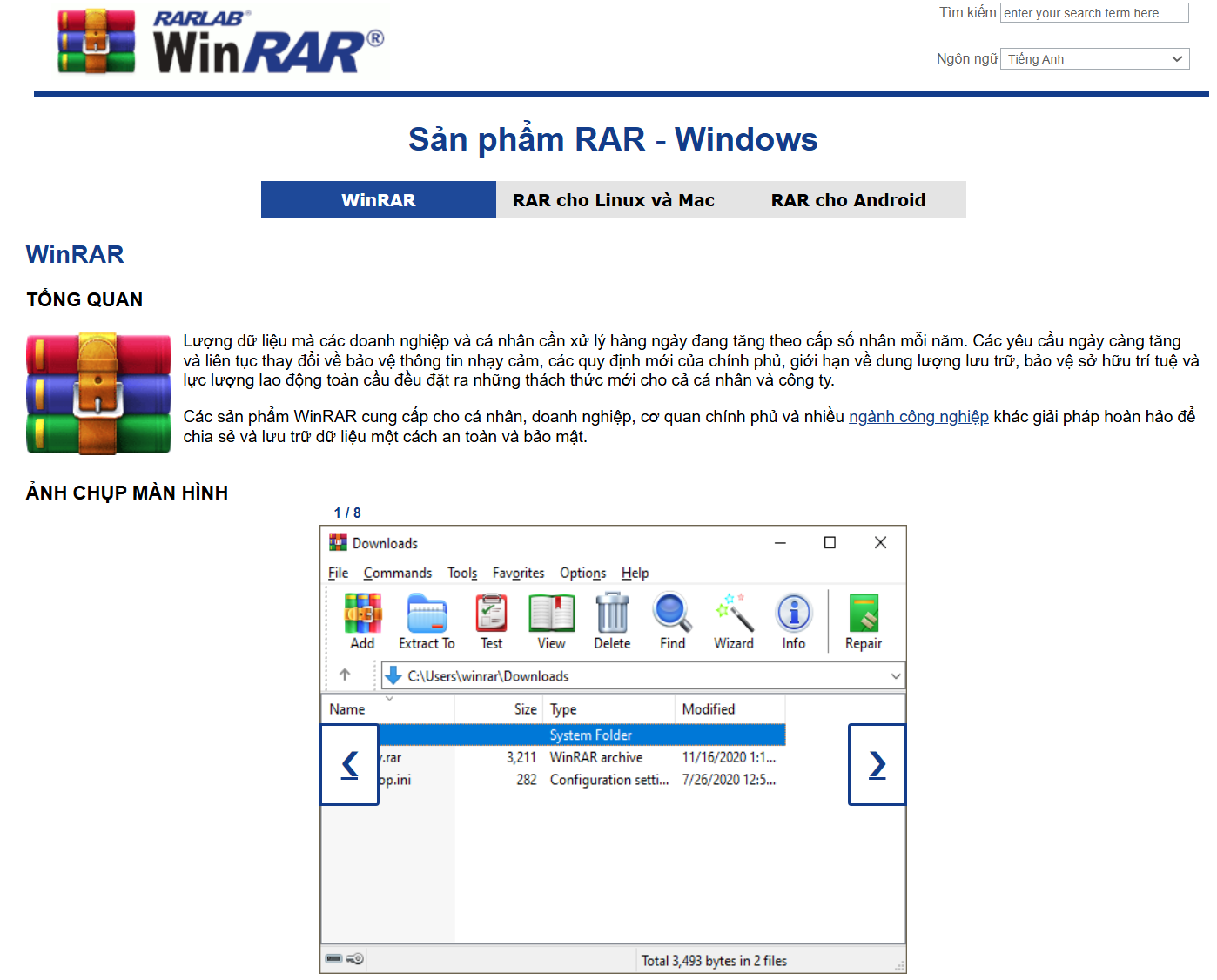Open the Tools menu
Viewport: 1217px width, 980px height.
[462, 573]
